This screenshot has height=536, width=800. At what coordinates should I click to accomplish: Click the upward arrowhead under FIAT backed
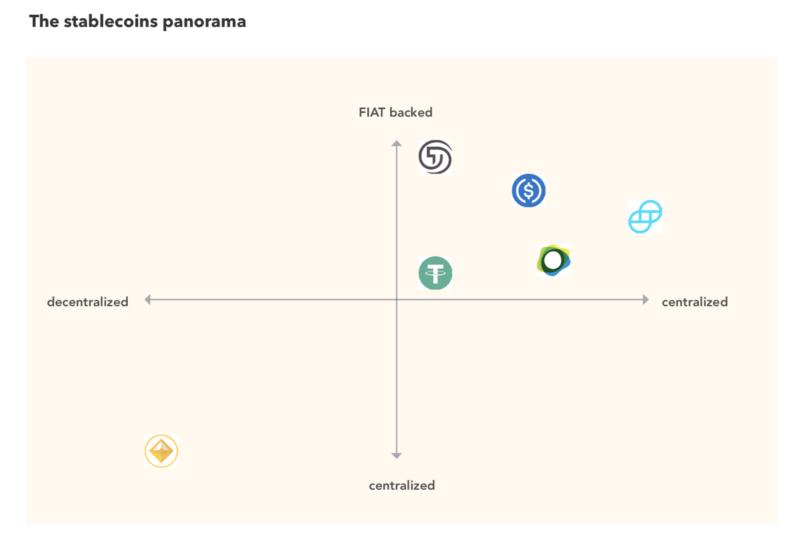(x=397, y=144)
